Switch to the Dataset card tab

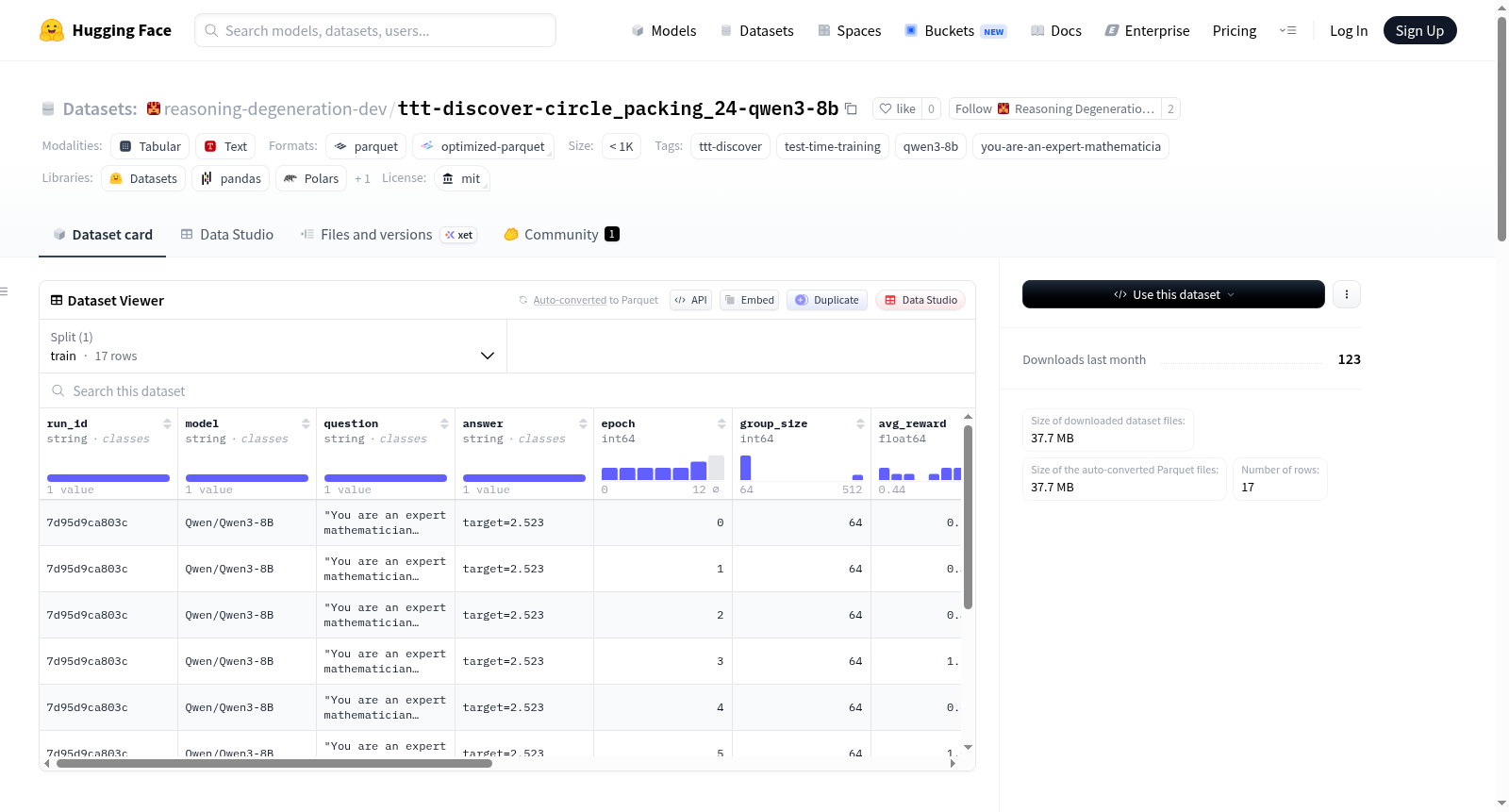point(102,235)
